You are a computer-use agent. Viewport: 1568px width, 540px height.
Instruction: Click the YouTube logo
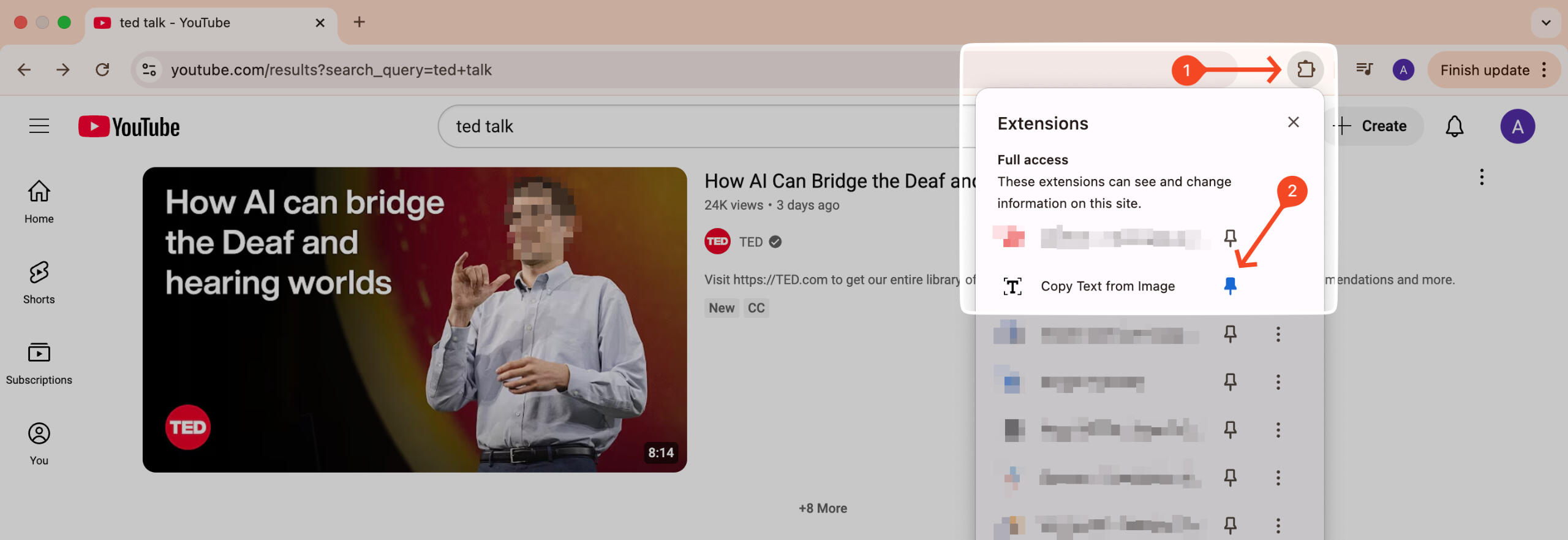pyautogui.click(x=129, y=126)
